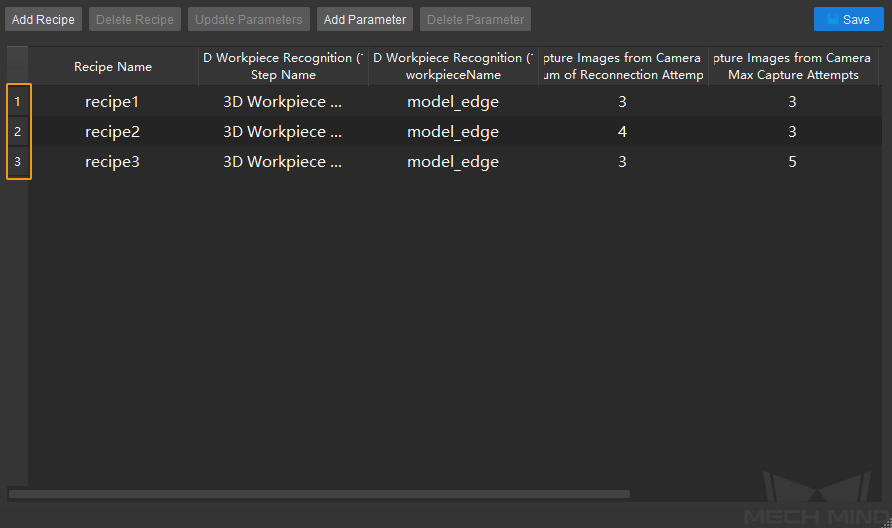Click the Step Name column header
This screenshot has height=528, width=892.
click(x=283, y=67)
